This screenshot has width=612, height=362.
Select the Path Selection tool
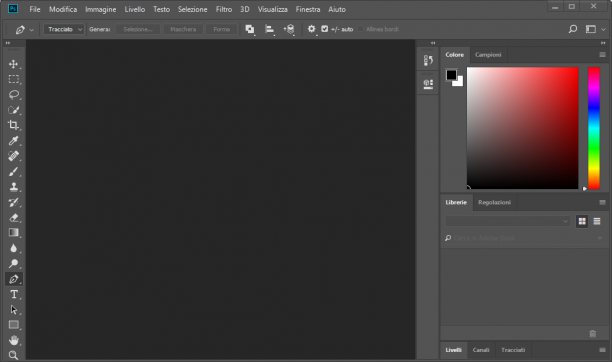pyautogui.click(x=14, y=310)
